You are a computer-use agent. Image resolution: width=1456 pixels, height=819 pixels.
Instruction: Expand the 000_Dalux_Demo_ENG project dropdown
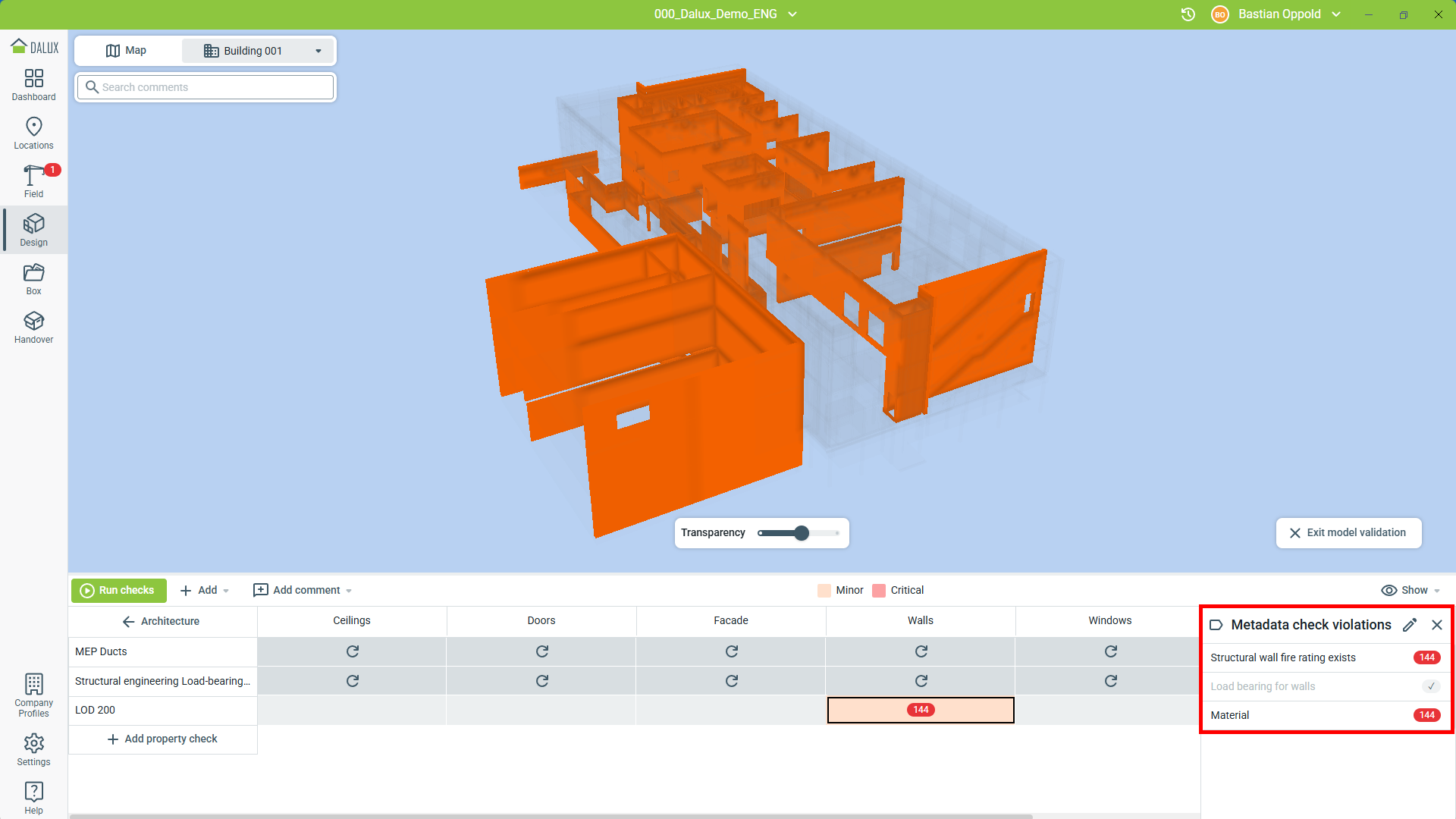726,14
